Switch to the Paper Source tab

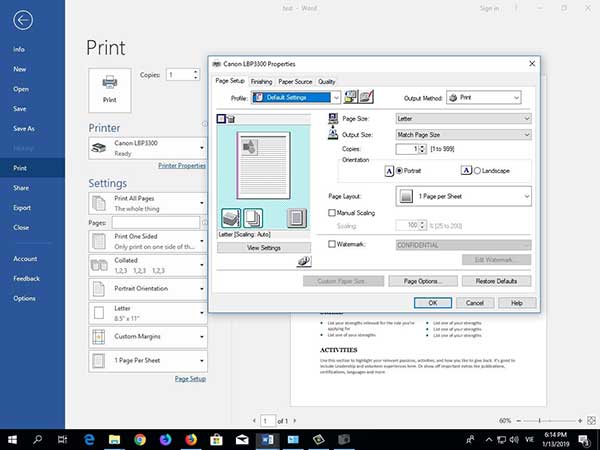(x=295, y=82)
